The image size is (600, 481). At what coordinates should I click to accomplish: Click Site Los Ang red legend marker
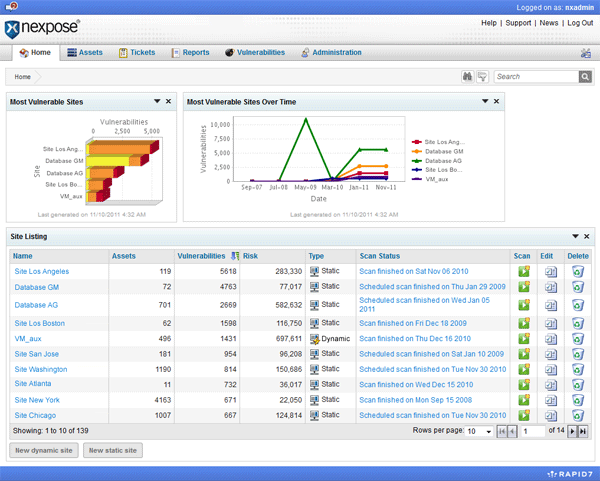[x=416, y=142]
